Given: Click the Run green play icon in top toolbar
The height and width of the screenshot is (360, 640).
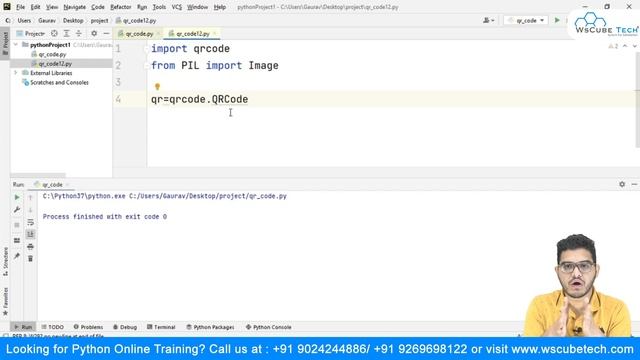Looking at the screenshot, I should click(x=557, y=20).
